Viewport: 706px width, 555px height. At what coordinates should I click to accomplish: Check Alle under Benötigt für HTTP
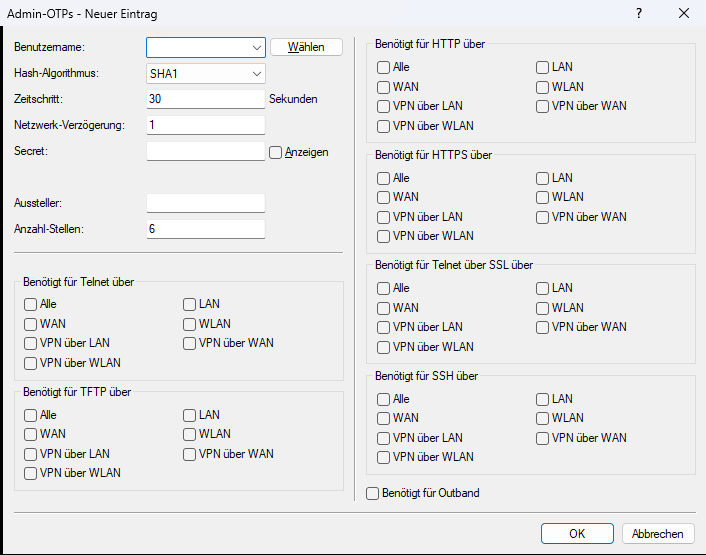pyautogui.click(x=384, y=67)
